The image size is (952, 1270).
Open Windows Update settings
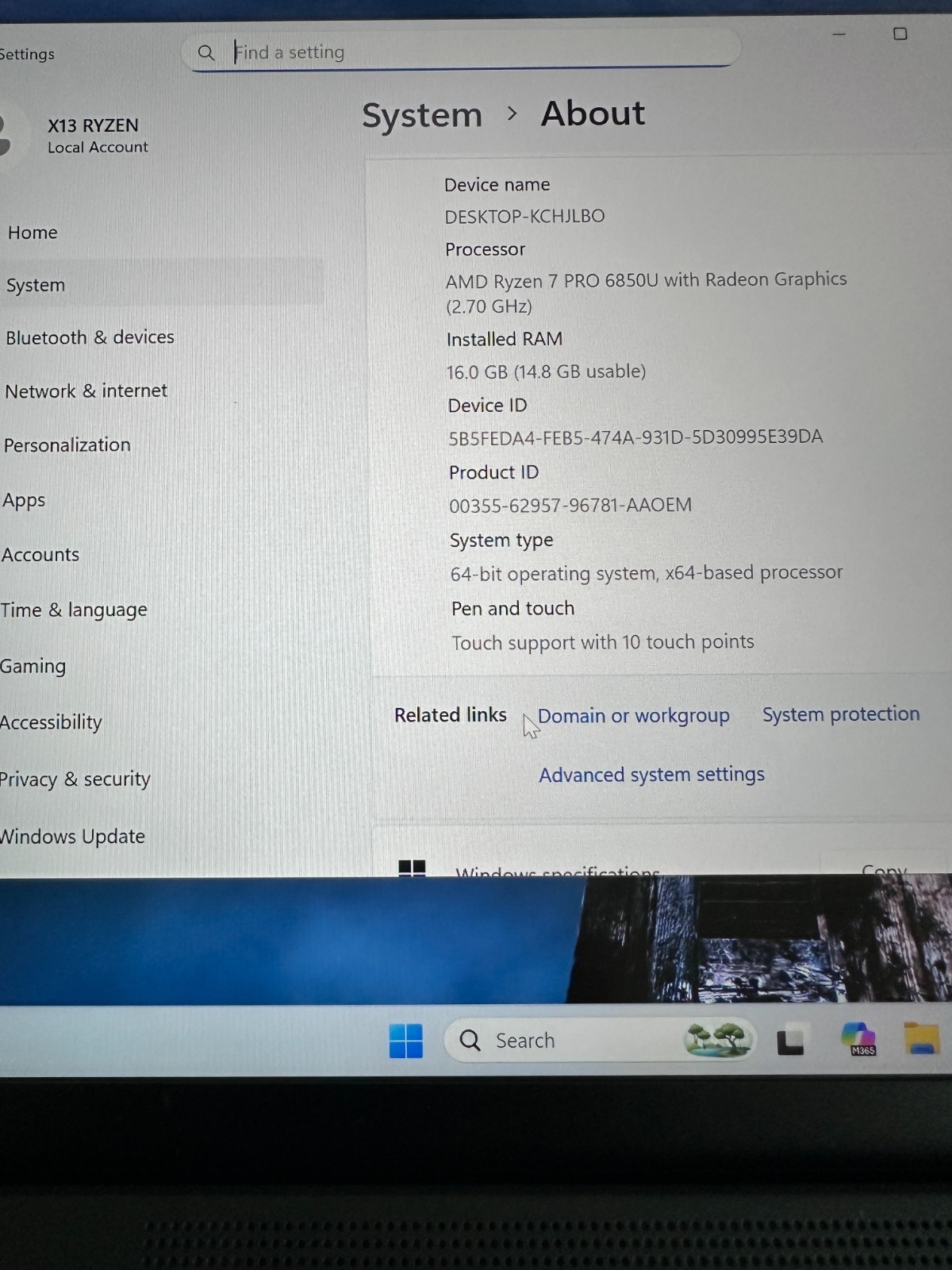[x=72, y=837]
